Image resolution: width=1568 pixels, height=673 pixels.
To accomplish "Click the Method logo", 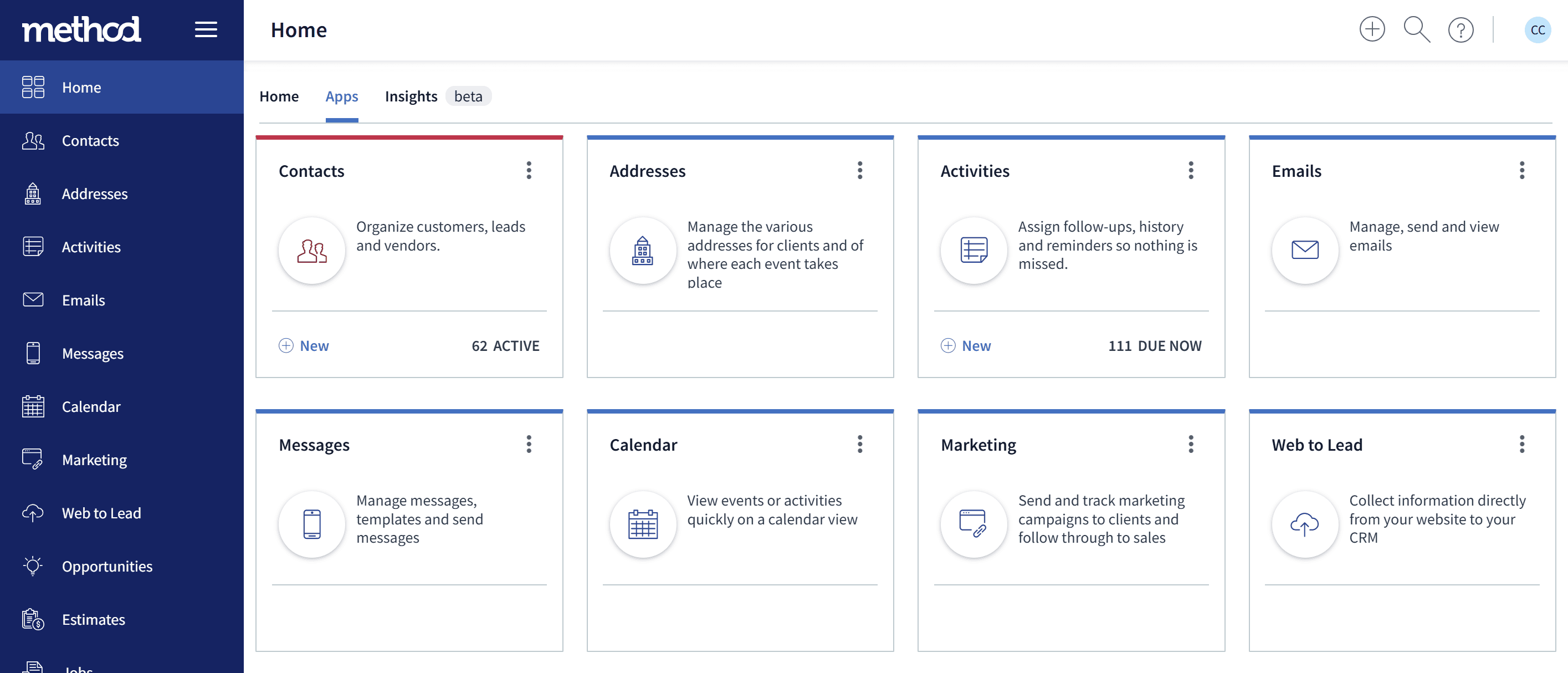I will click(81, 29).
